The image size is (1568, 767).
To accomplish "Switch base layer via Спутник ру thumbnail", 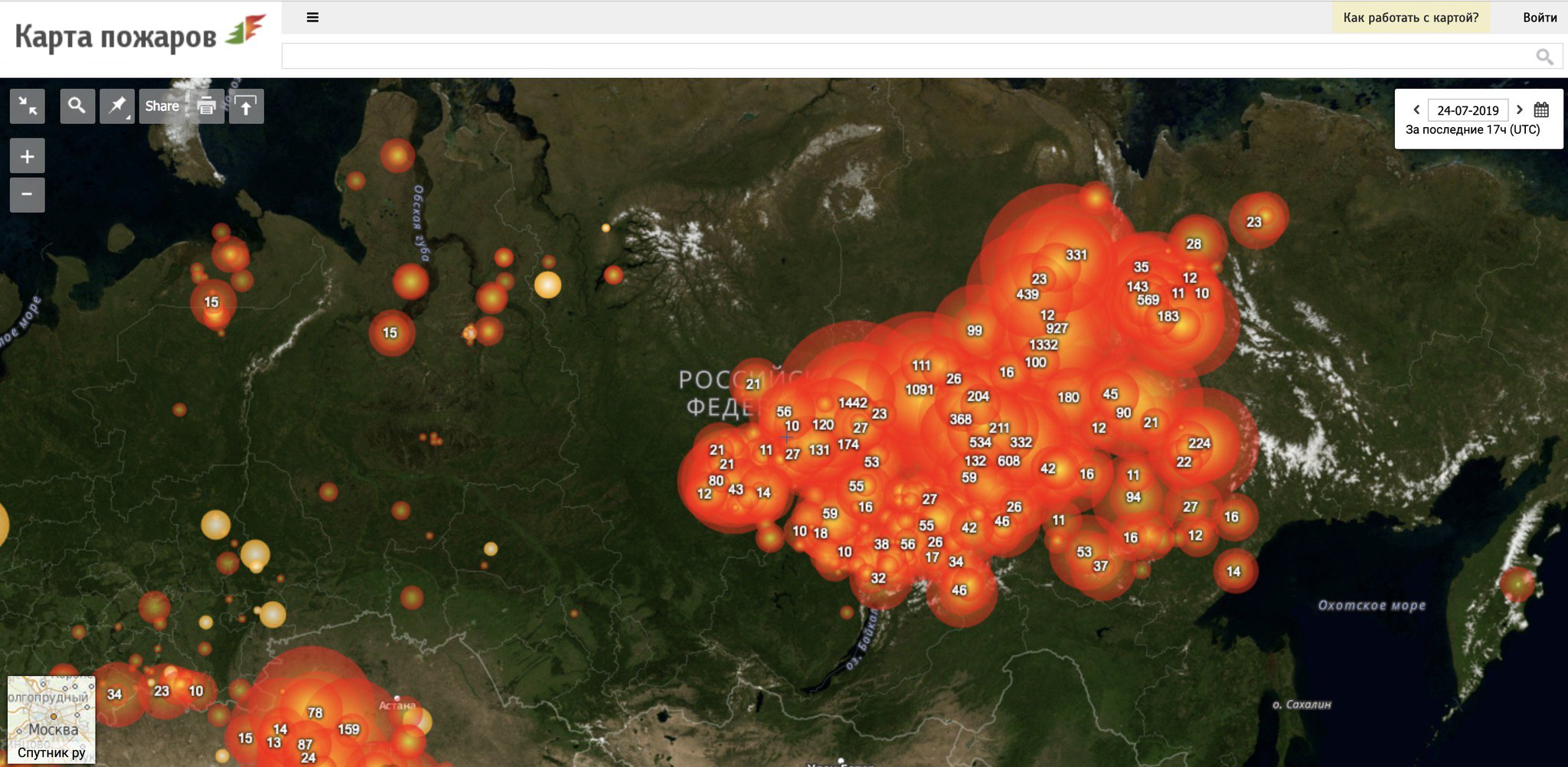I will [51, 720].
